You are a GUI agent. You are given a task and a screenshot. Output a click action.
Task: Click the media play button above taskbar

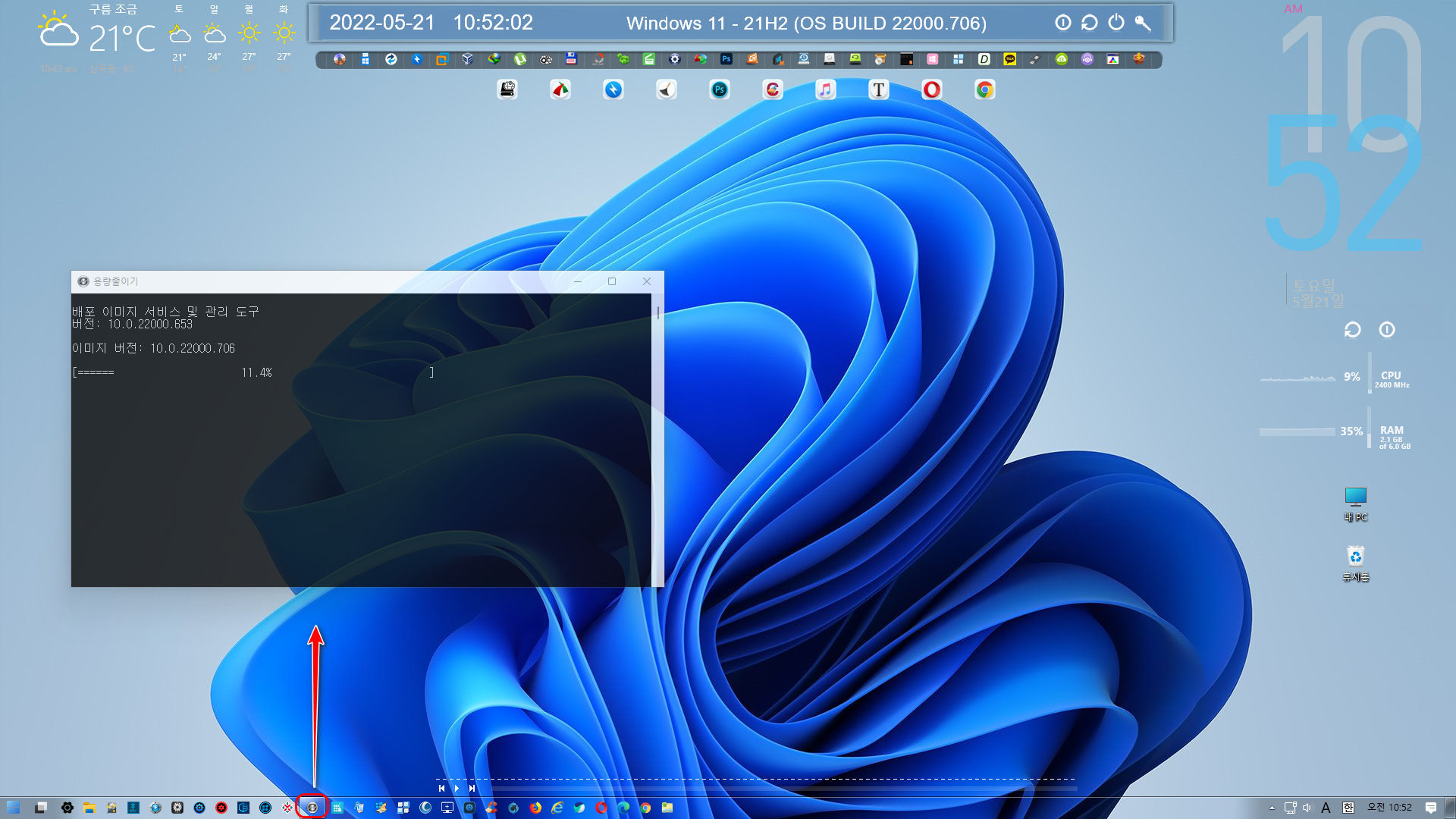457,789
